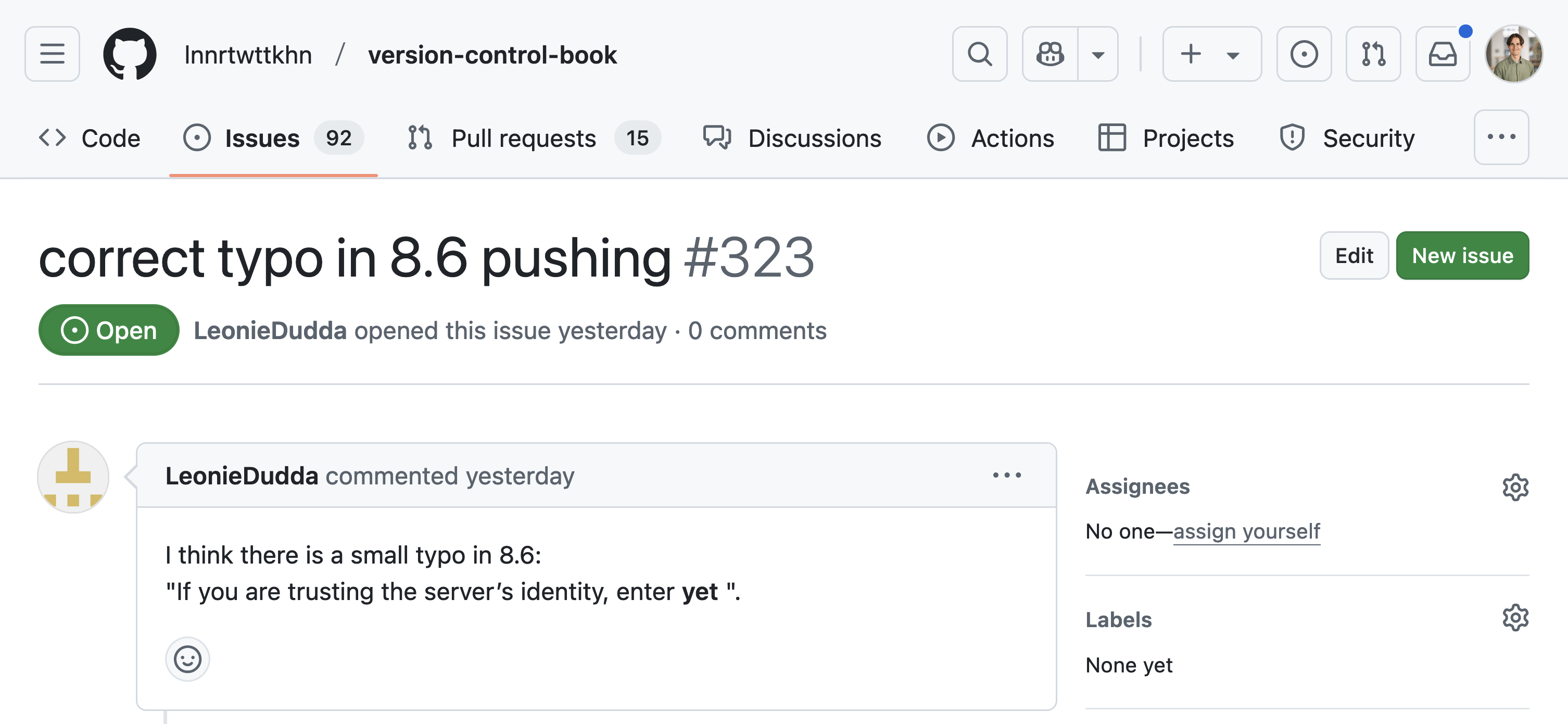Open the Assignees settings gear
The width and height of the screenshot is (1568, 724).
tap(1515, 487)
